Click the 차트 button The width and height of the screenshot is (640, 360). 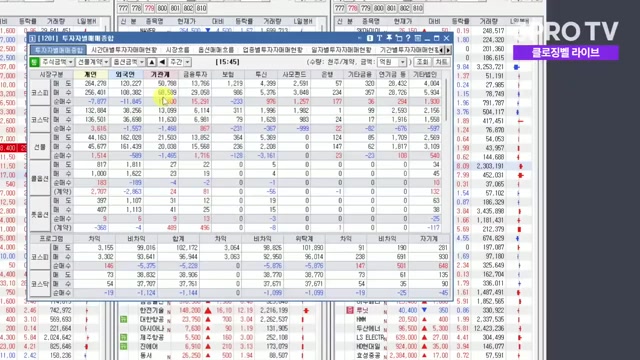click(x=441, y=62)
